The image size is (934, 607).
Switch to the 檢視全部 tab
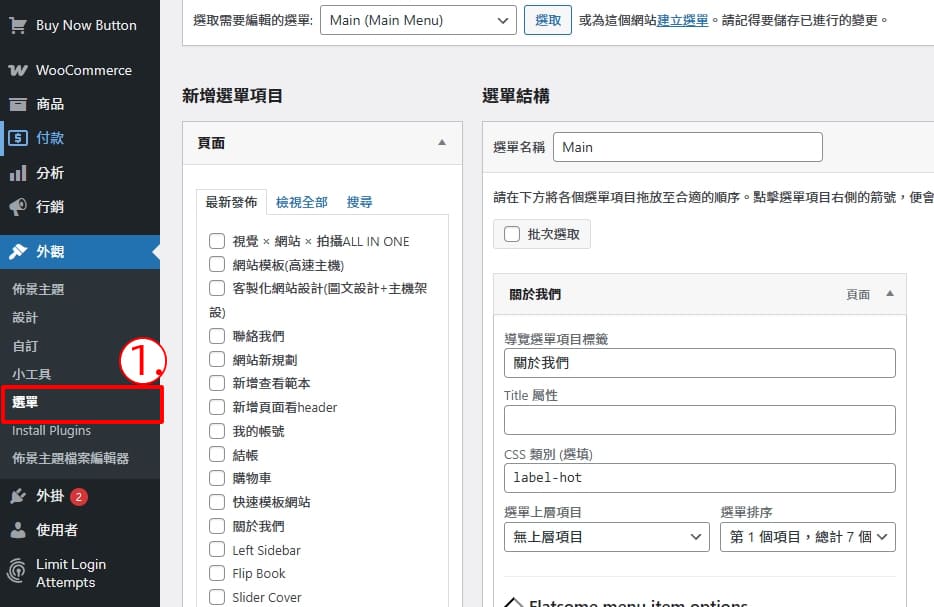coord(301,202)
